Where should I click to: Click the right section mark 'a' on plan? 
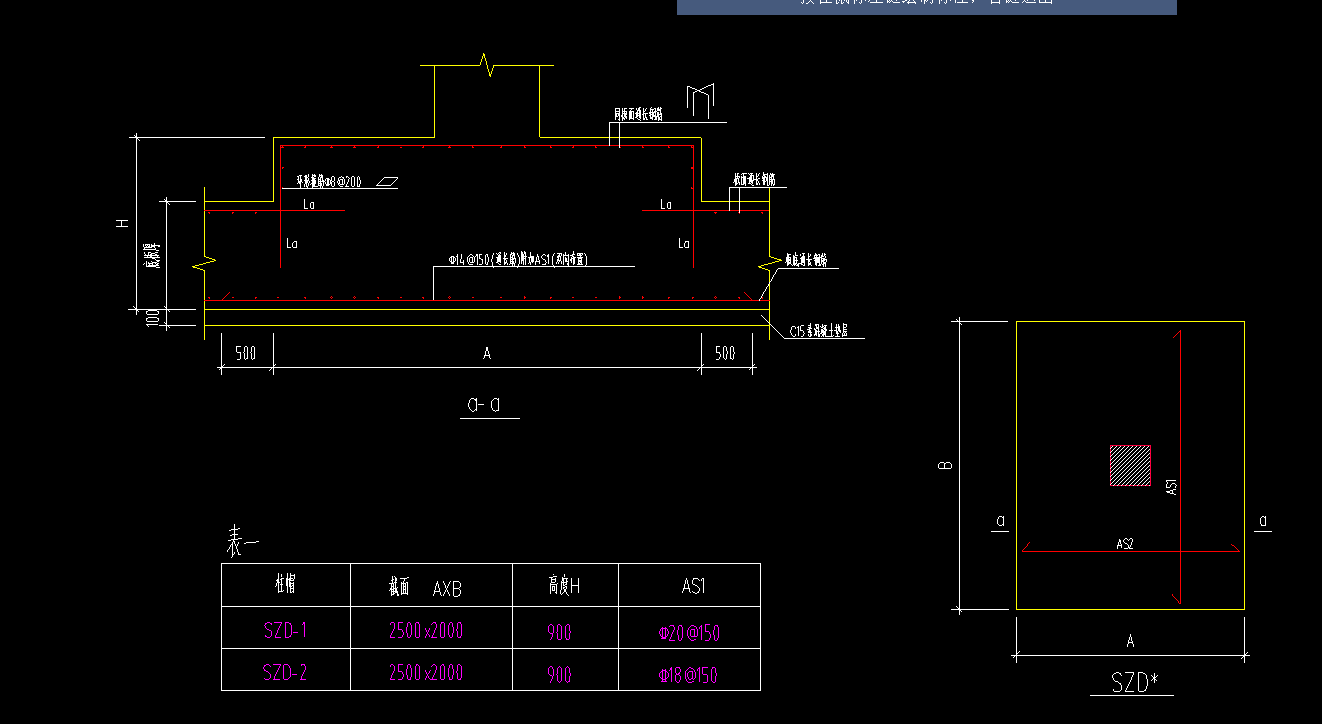pyautogui.click(x=1263, y=520)
